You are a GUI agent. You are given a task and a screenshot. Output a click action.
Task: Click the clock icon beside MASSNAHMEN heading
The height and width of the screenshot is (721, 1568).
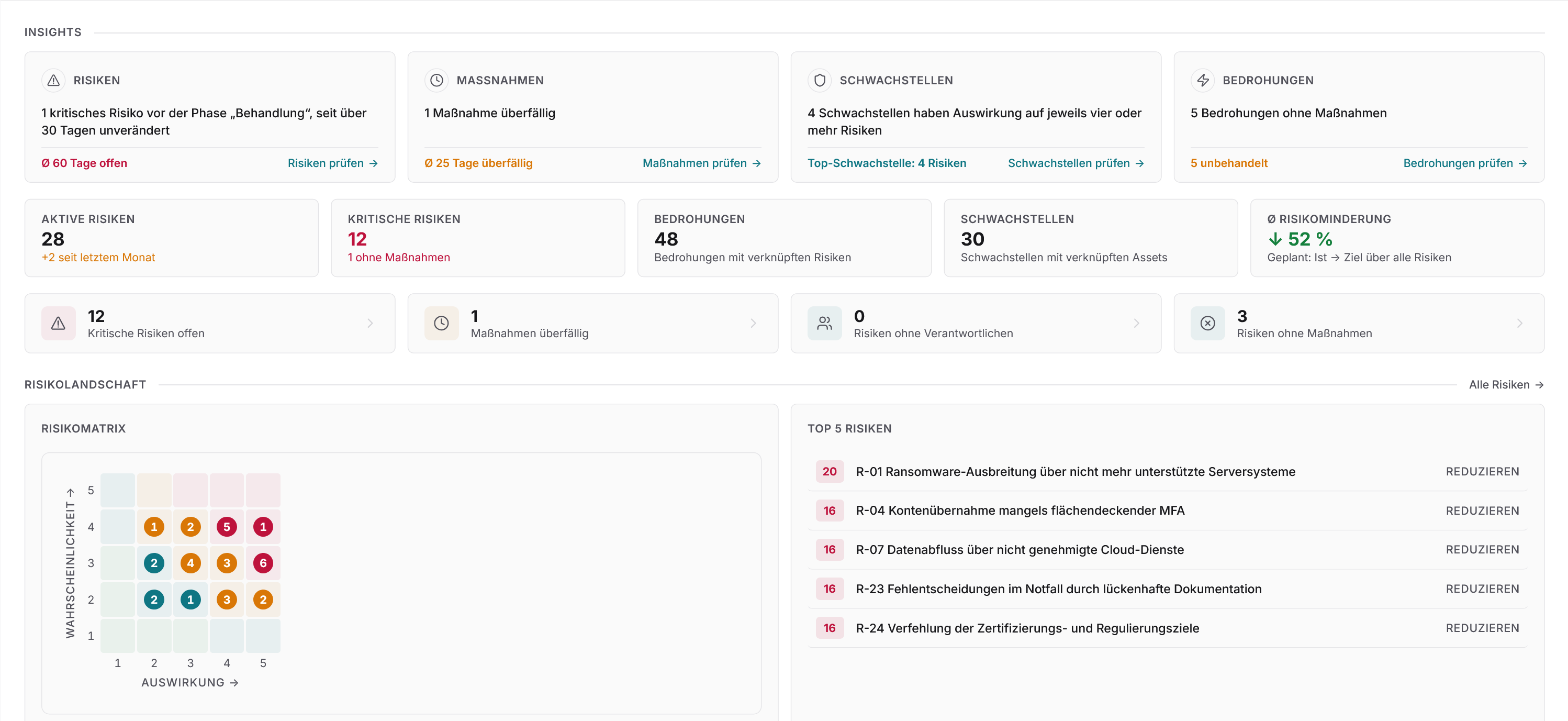pos(436,81)
